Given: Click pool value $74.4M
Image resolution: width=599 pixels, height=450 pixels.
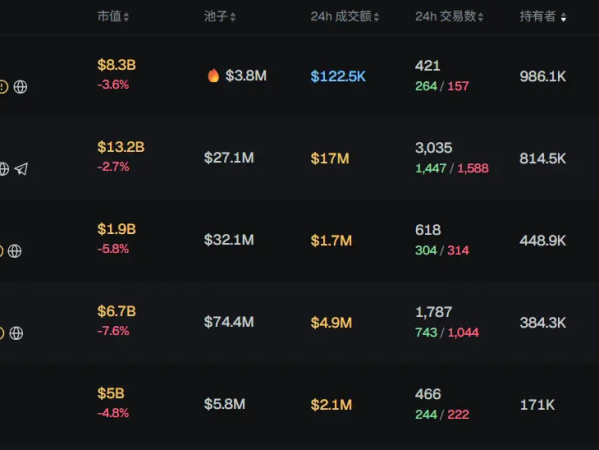Looking at the screenshot, I should [x=229, y=322].
